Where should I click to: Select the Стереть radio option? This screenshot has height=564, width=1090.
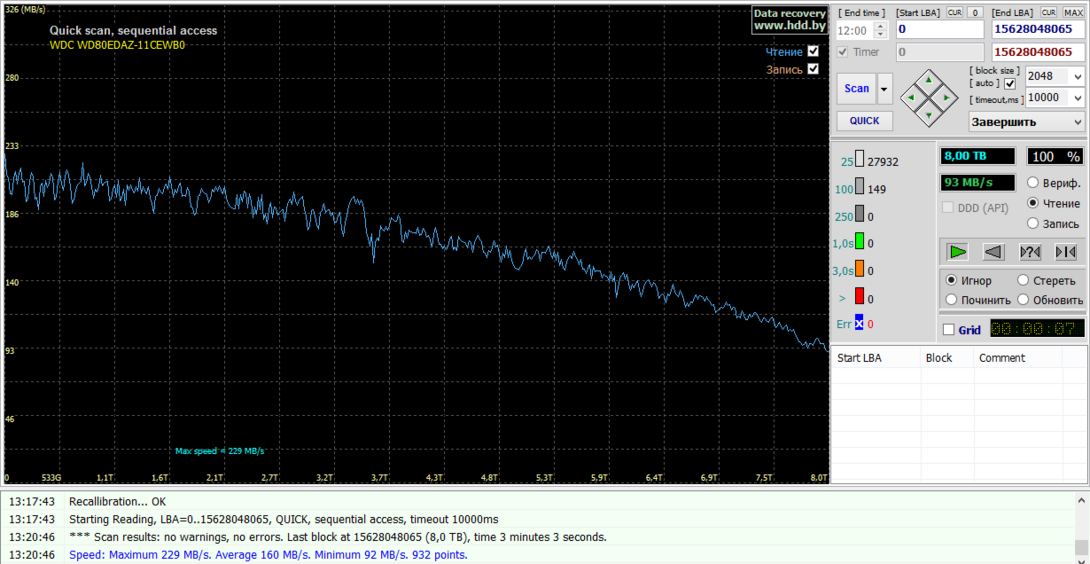point(1023,281)
